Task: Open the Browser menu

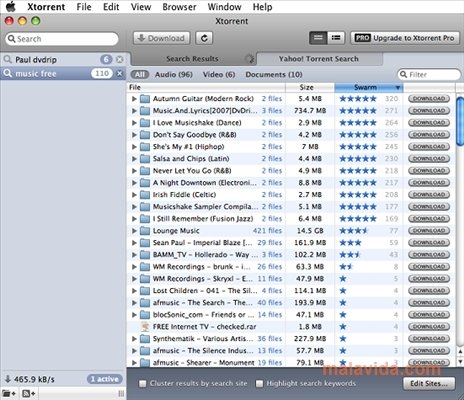Action: (x=179, y=7)
